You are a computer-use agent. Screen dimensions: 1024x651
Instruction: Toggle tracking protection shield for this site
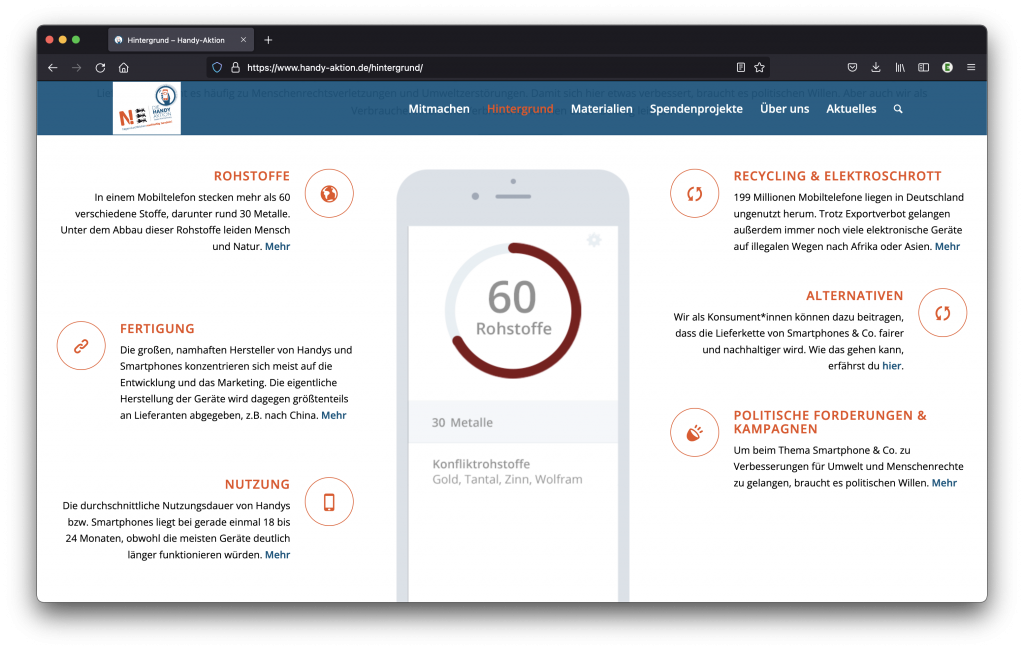tap(216, 67)
